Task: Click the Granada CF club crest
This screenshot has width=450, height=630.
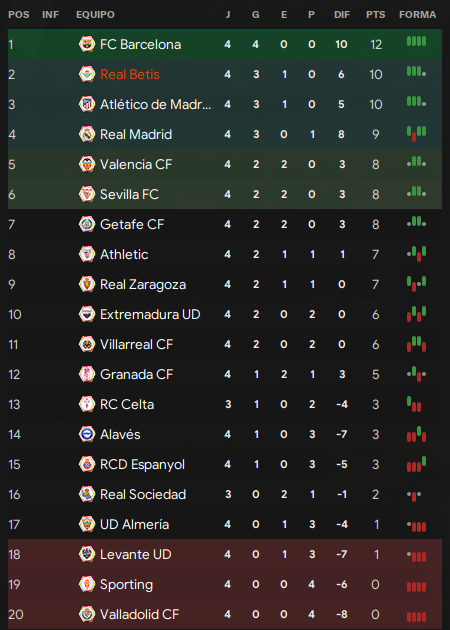Action: [87, 374]
